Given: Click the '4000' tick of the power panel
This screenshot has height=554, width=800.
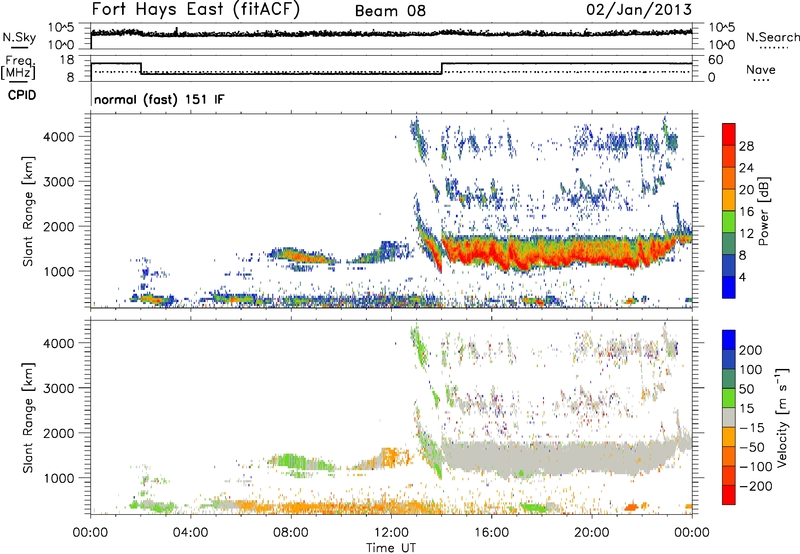Looking at the screenshot, I should tap(59, 137).
